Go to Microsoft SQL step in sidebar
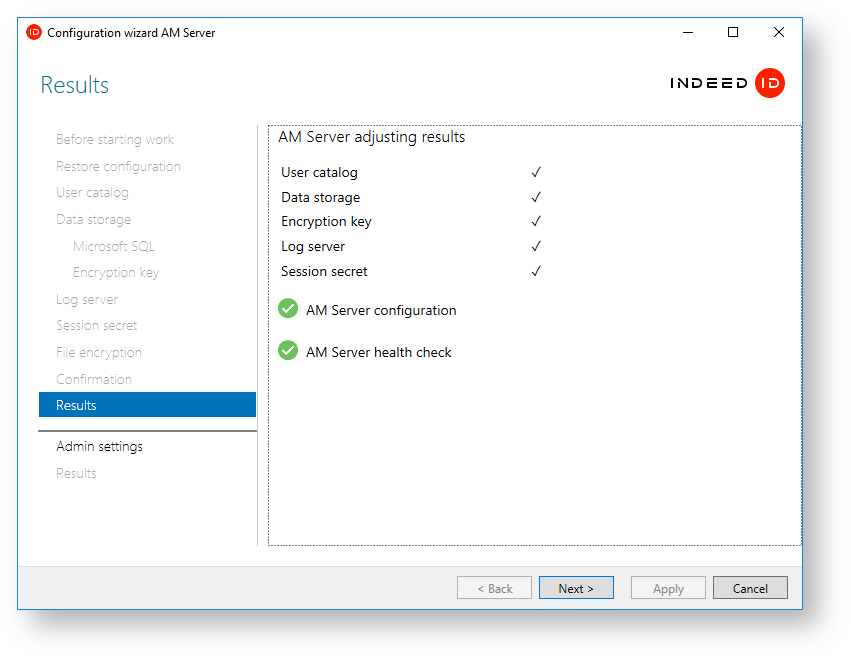This screenshot has width=851, height=658. [114, 246]
